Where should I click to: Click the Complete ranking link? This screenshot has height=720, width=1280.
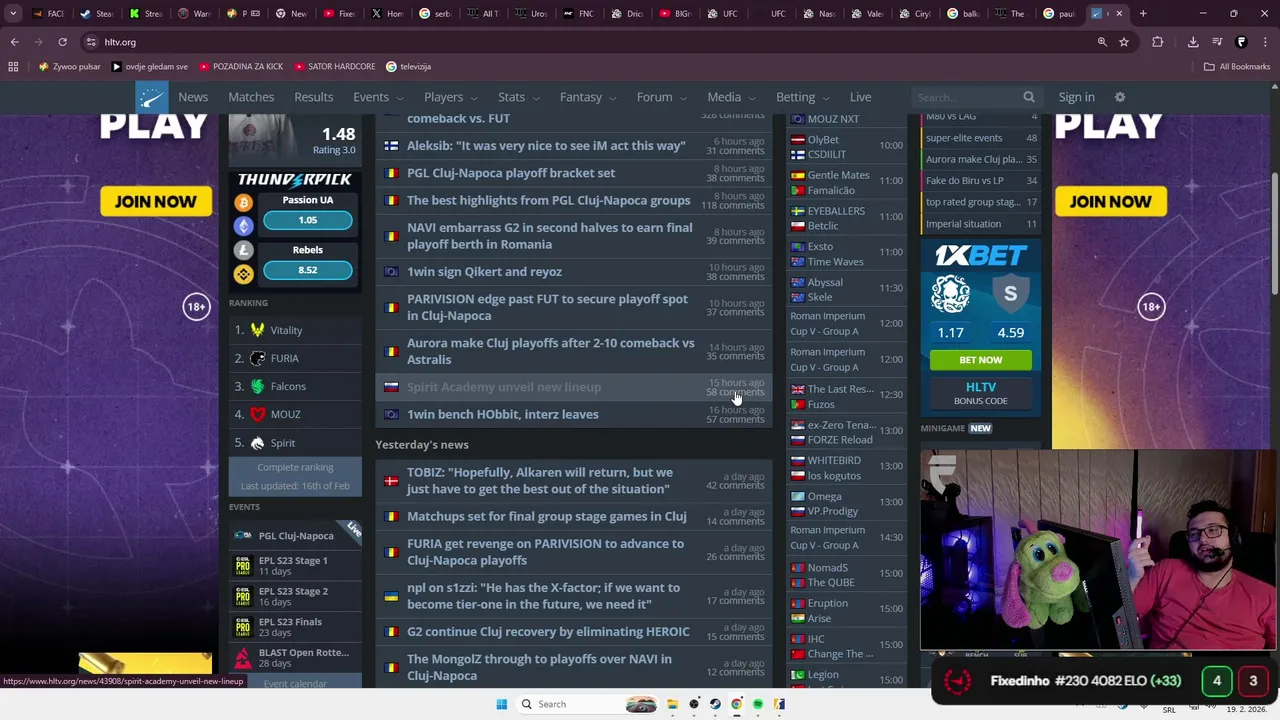[295, 467]
